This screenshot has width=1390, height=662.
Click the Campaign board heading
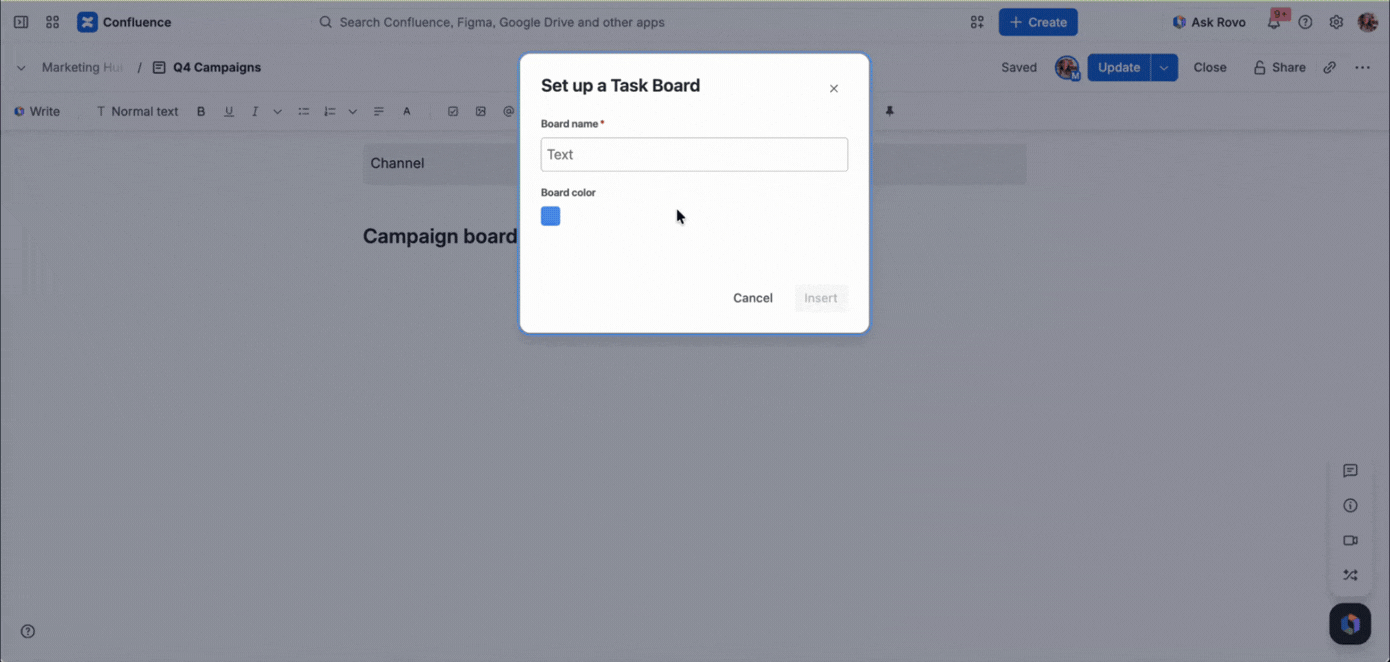point(440,237)
